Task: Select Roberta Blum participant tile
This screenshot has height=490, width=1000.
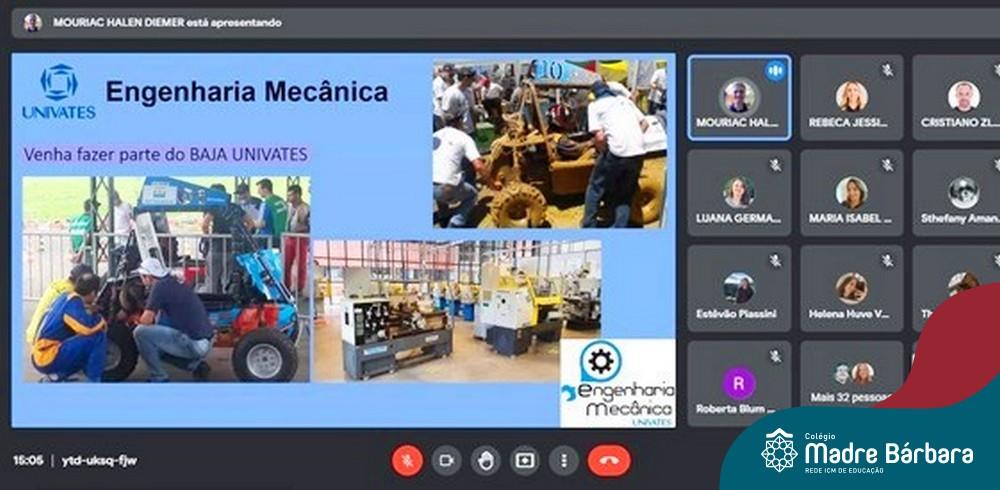Action: [x=739, y=383]
